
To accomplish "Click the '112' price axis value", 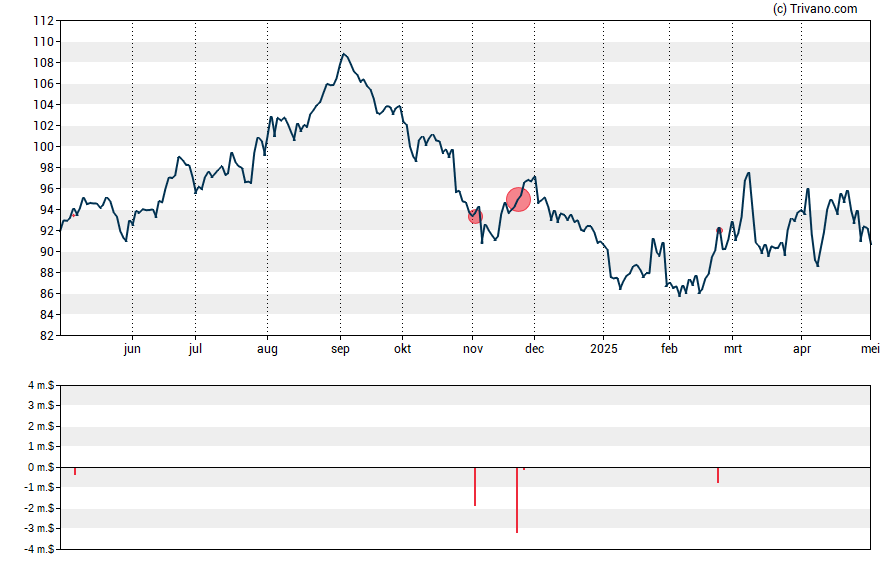I will pyautogui.click(x=44, y=21).
